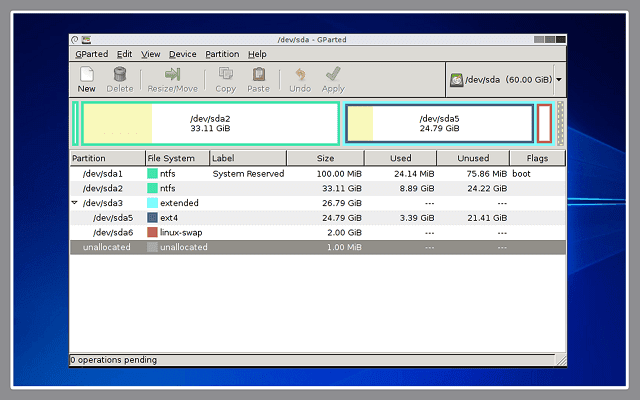Select /dev/sda2 block in the disk map
Screen dimensions: 640x400
[210, 124]
